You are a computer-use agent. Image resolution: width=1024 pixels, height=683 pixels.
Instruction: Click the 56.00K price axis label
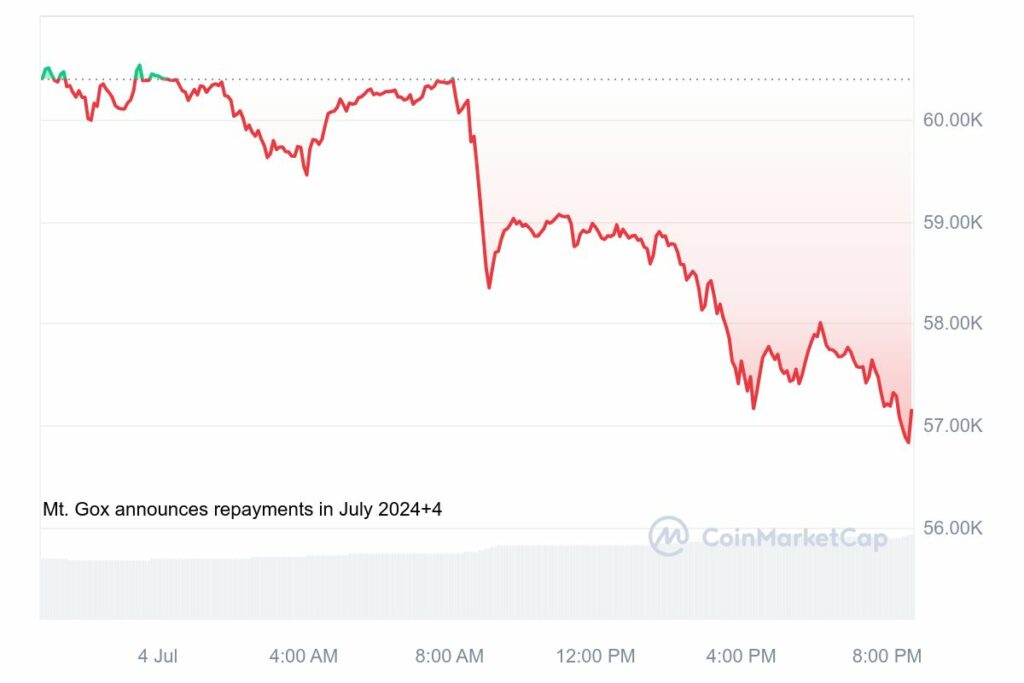pos(952,528)
